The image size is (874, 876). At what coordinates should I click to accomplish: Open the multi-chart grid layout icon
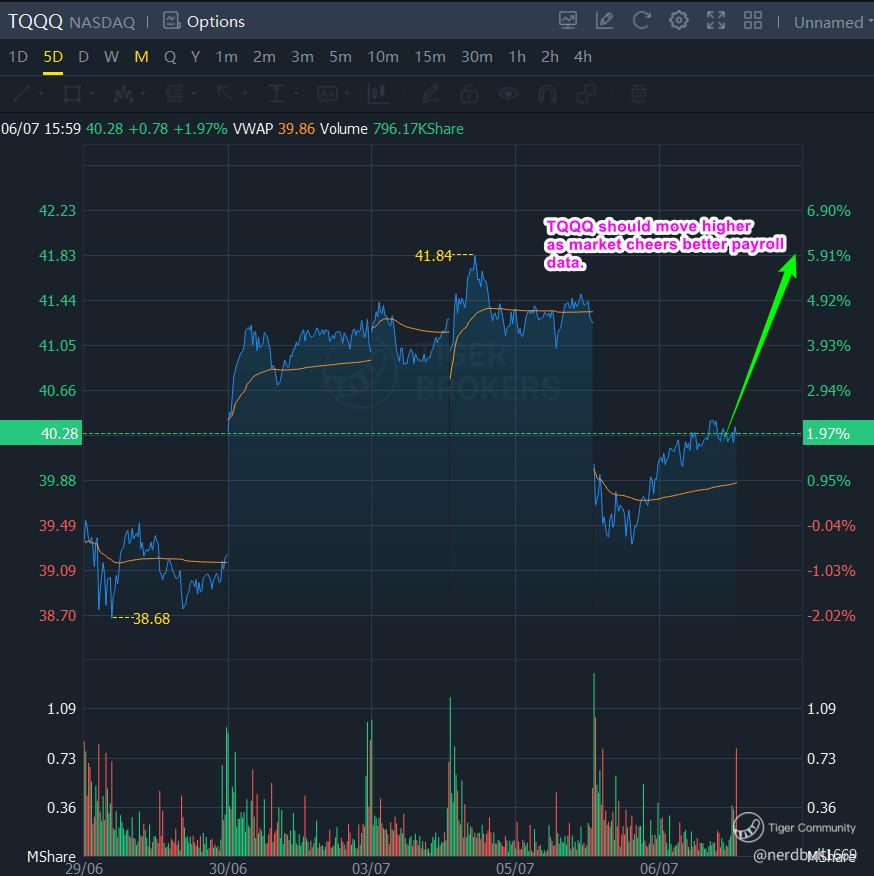point(753,21)
